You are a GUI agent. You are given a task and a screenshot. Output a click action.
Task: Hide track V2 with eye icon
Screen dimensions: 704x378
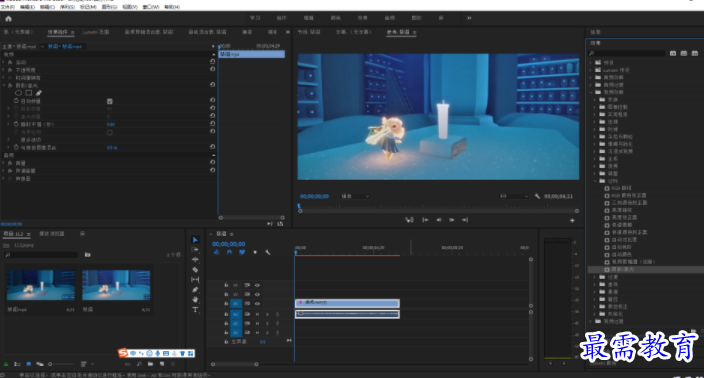(257, 294)
